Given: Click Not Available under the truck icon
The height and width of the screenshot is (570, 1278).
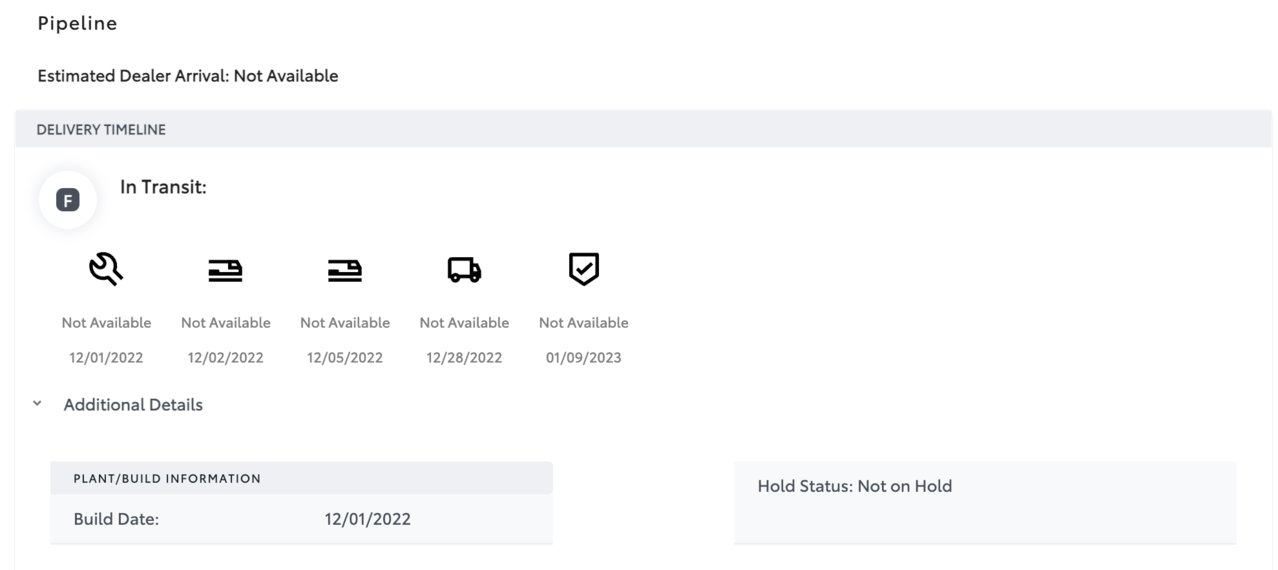Looking at the screenshot, I should coord(464,323).
